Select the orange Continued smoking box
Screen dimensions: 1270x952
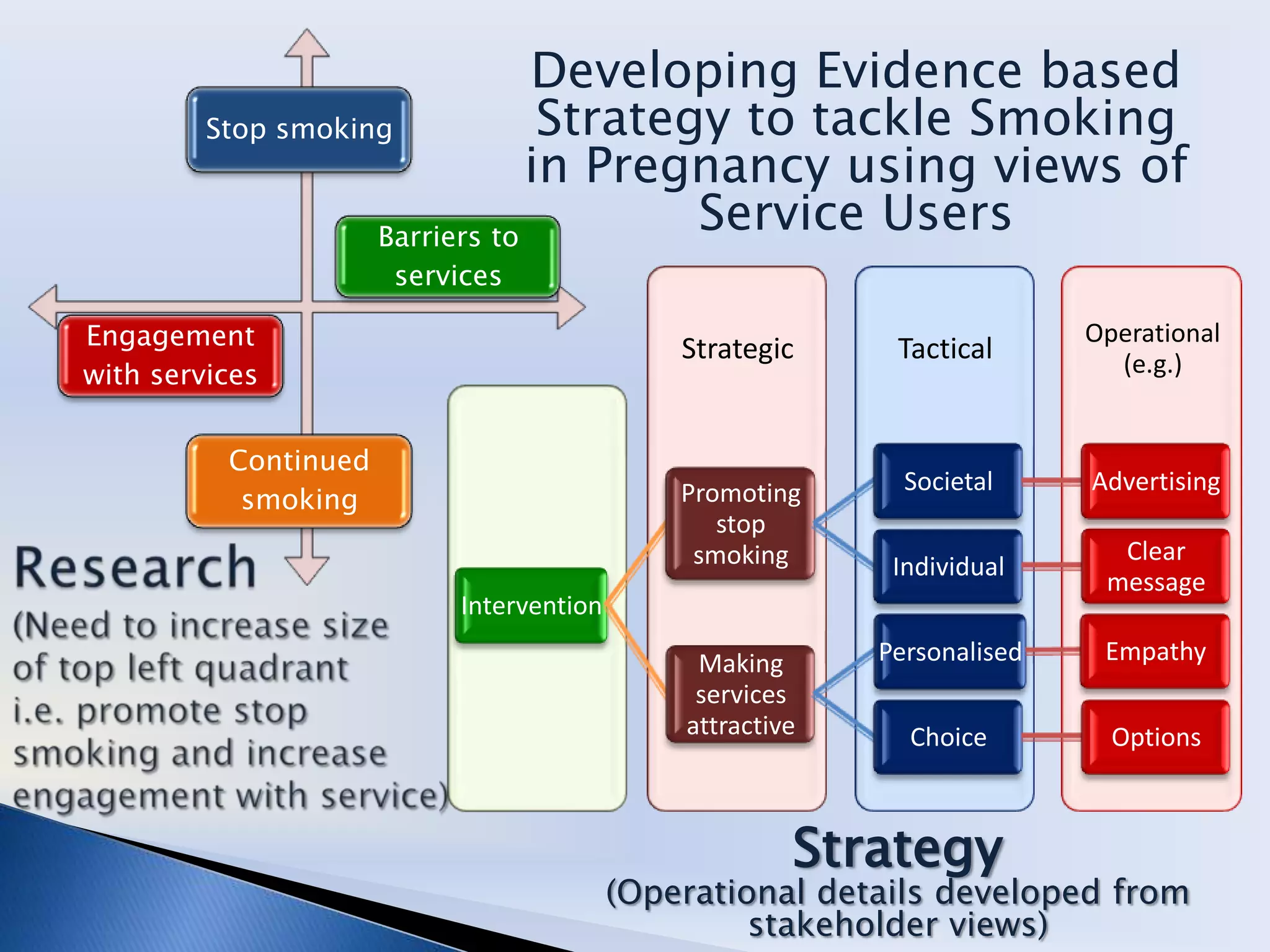(x=299, y=480)
